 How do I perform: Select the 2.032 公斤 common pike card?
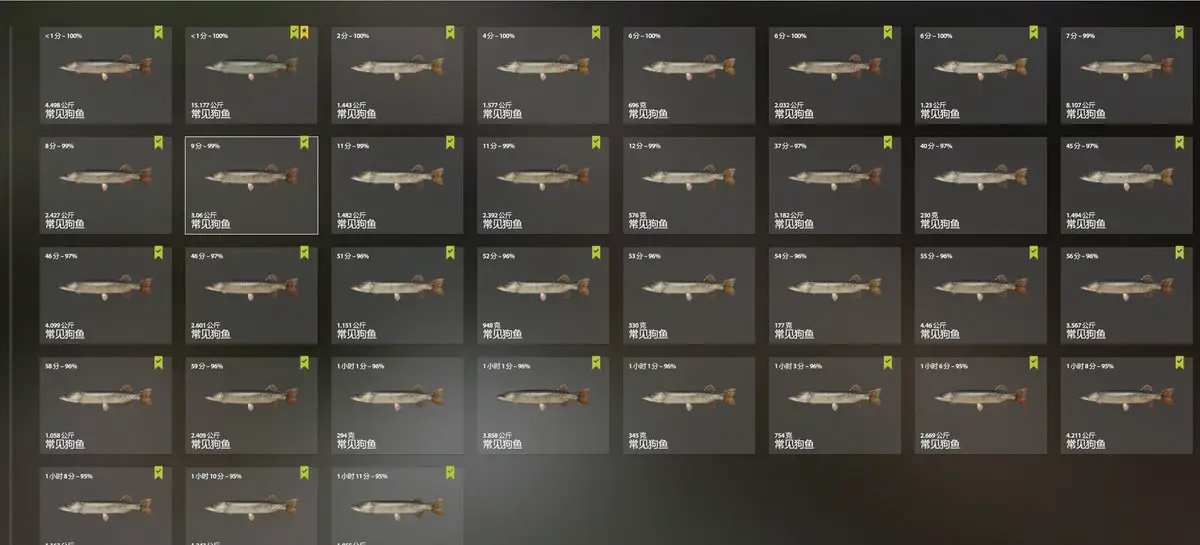(835, 75)
